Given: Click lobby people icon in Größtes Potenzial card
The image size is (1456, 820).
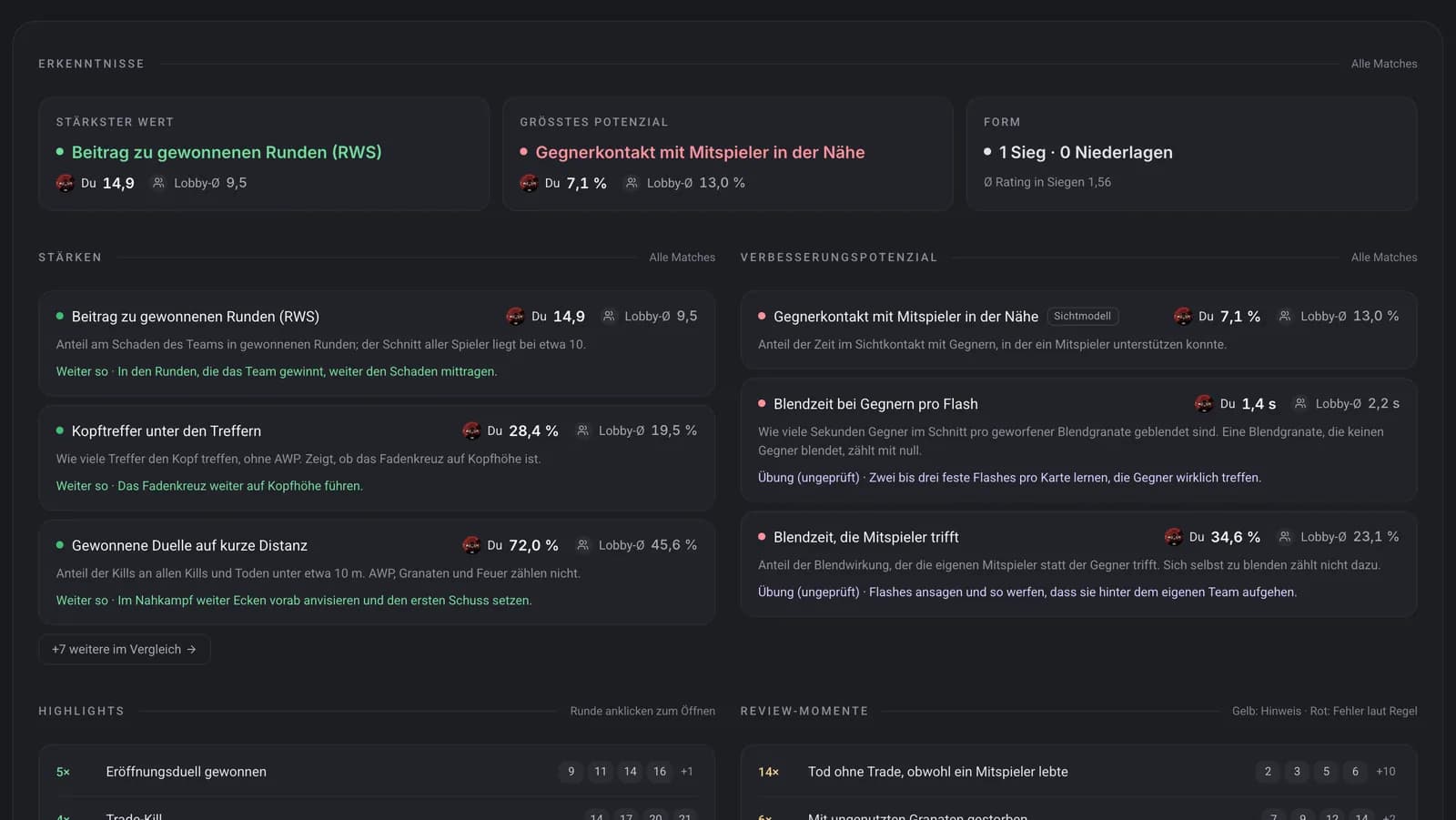Looking at the screenshot, I should tap(632, 183).
